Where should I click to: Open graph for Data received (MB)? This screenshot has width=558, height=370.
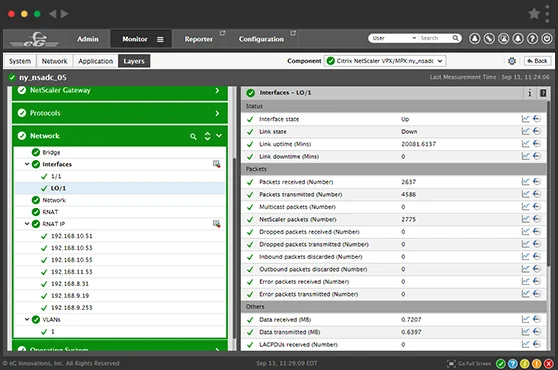(x=525, y=319)
